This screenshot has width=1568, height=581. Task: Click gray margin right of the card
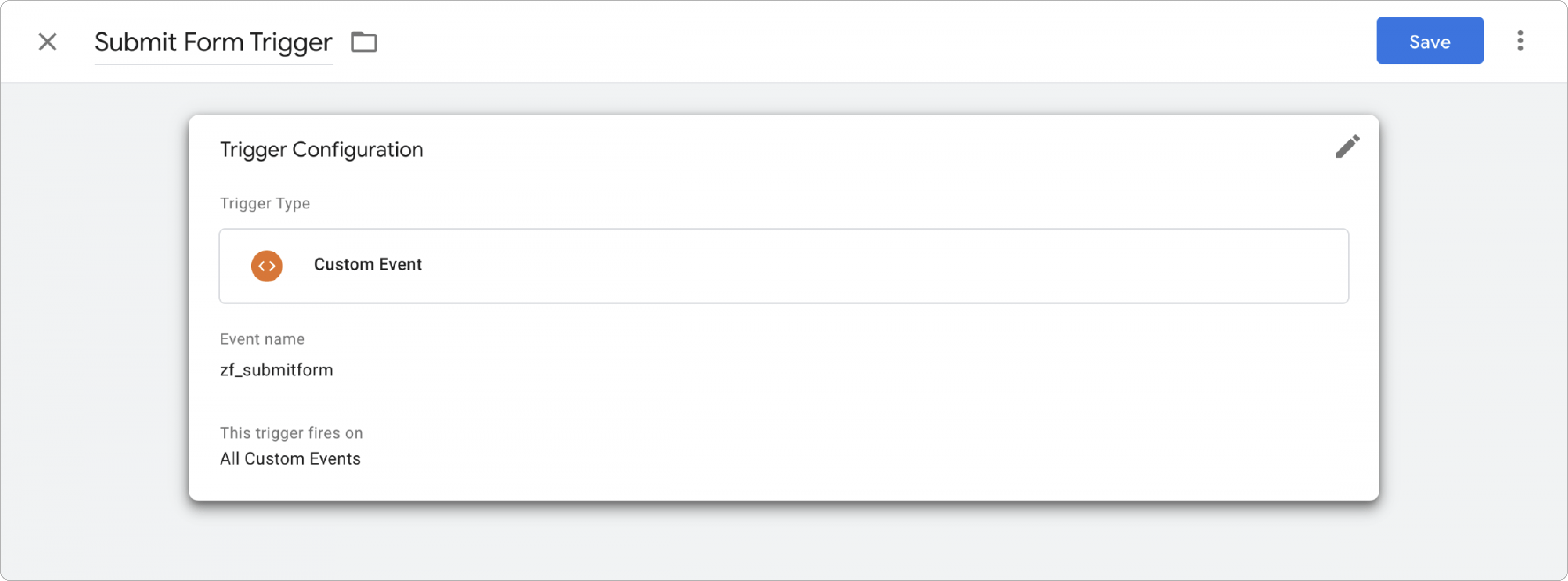(1473, 304)
